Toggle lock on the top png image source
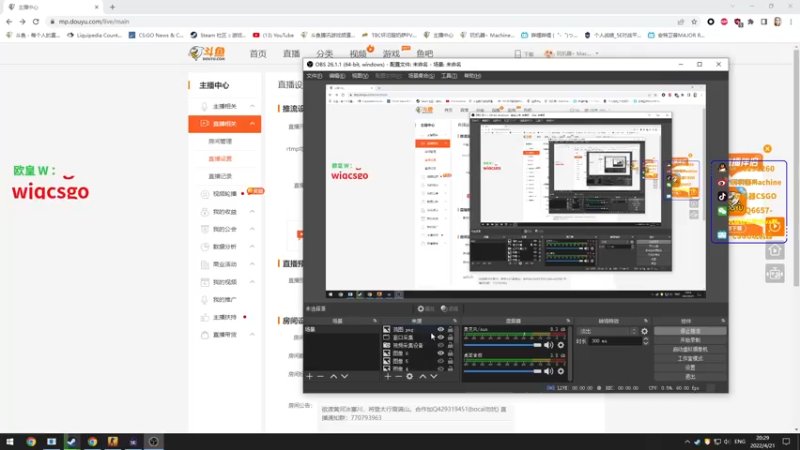Viewport: 800px width, 450px height. pos(450,330)
